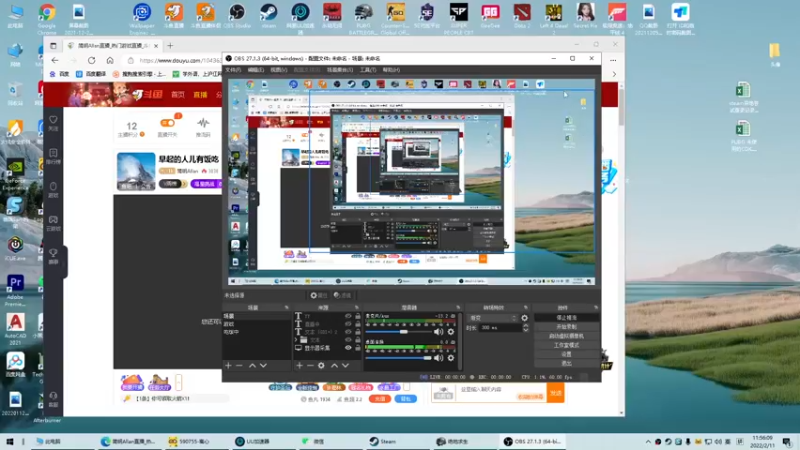The height and width of the screenshot is (450, 800).
Task: Toggle lock on third text source
Action: (358, 332)
